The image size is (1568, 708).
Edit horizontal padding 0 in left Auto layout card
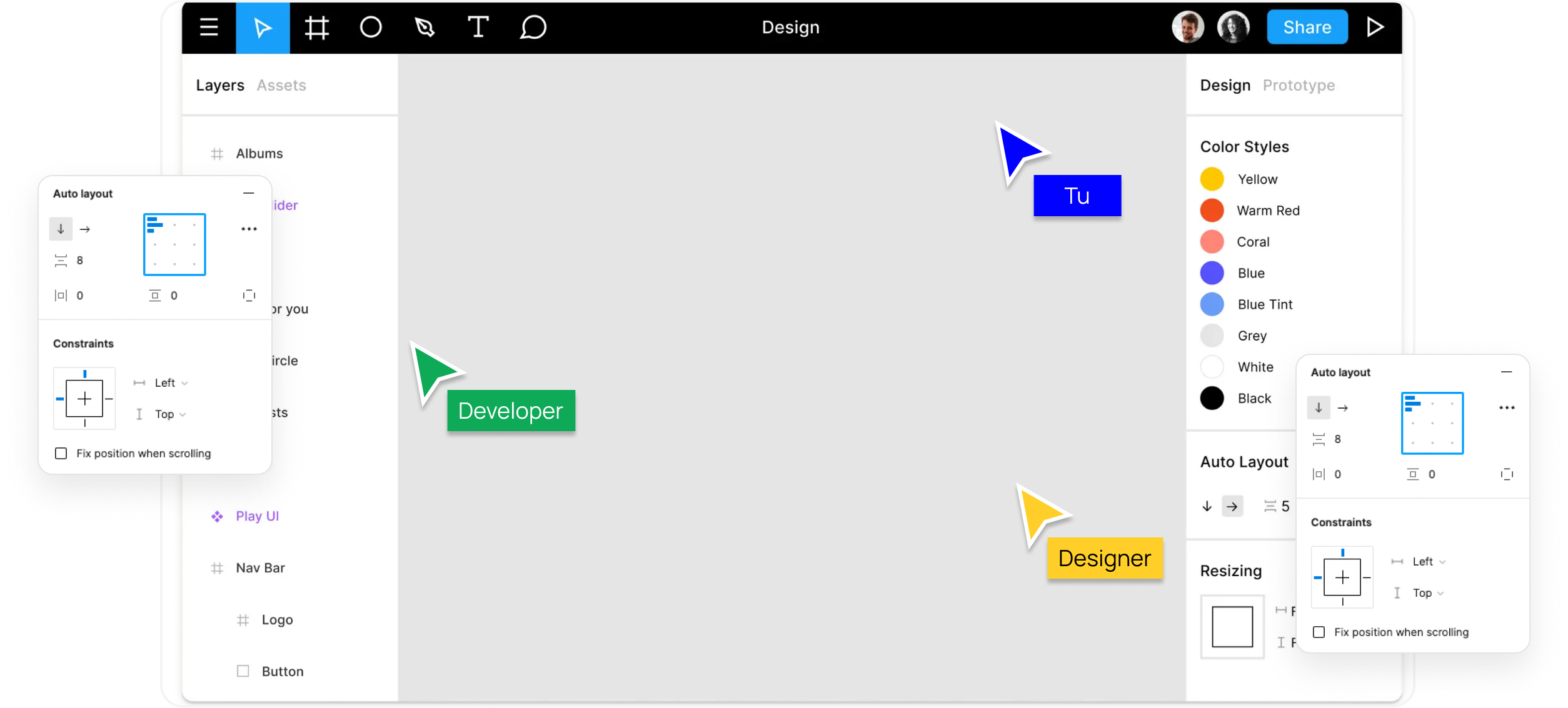(x=79, y=296)
